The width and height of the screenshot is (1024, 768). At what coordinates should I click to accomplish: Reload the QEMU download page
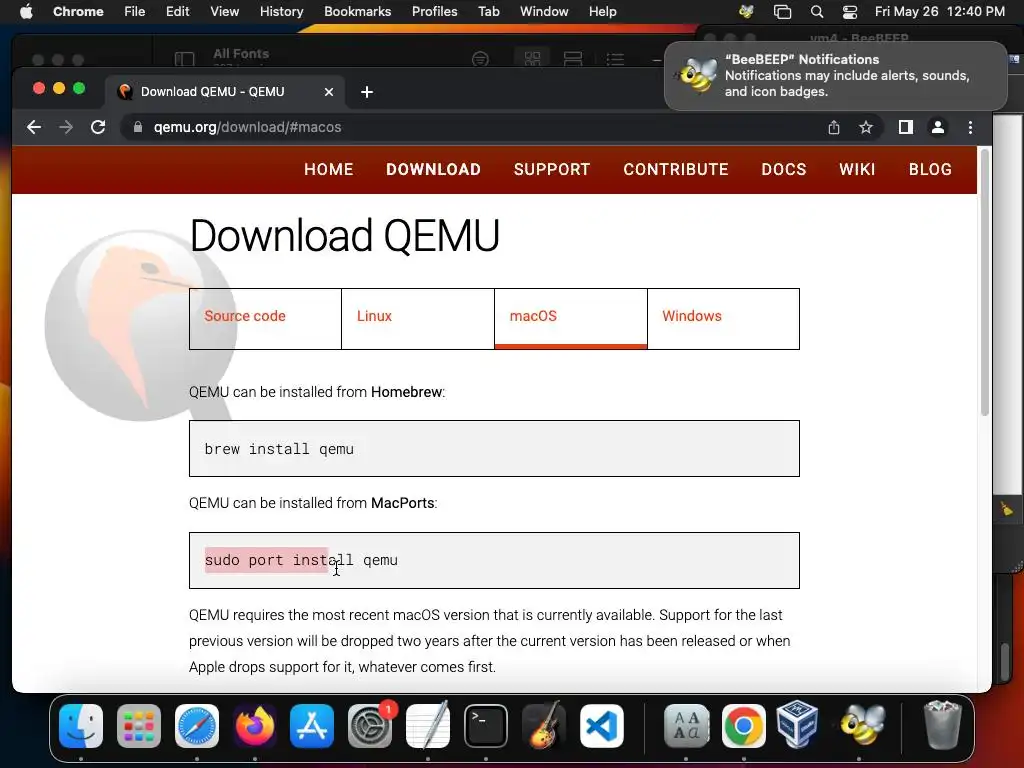(98, 127)
